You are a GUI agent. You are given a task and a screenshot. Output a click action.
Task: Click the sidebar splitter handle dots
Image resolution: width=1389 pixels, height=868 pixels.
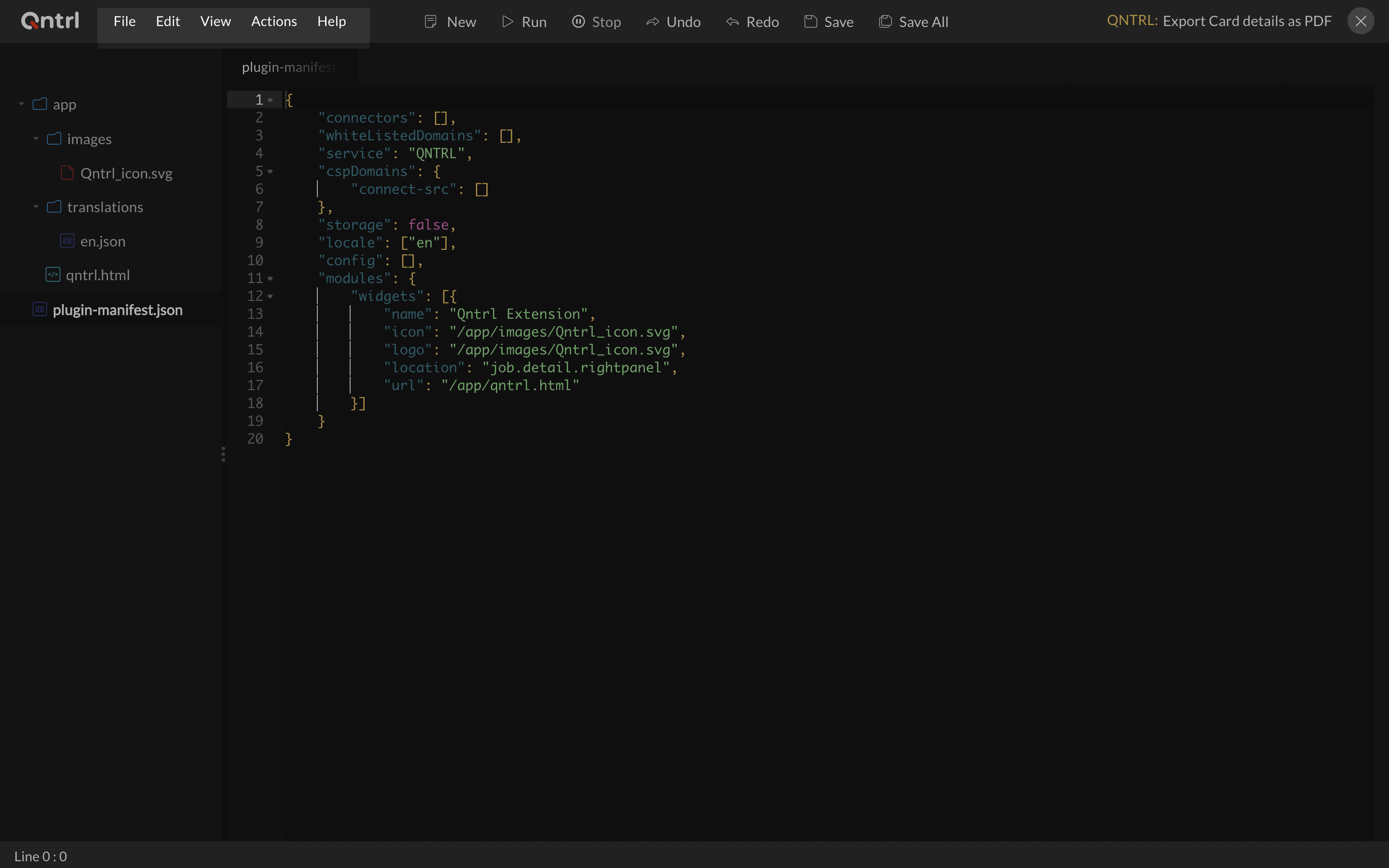click(x=223, y=454)
